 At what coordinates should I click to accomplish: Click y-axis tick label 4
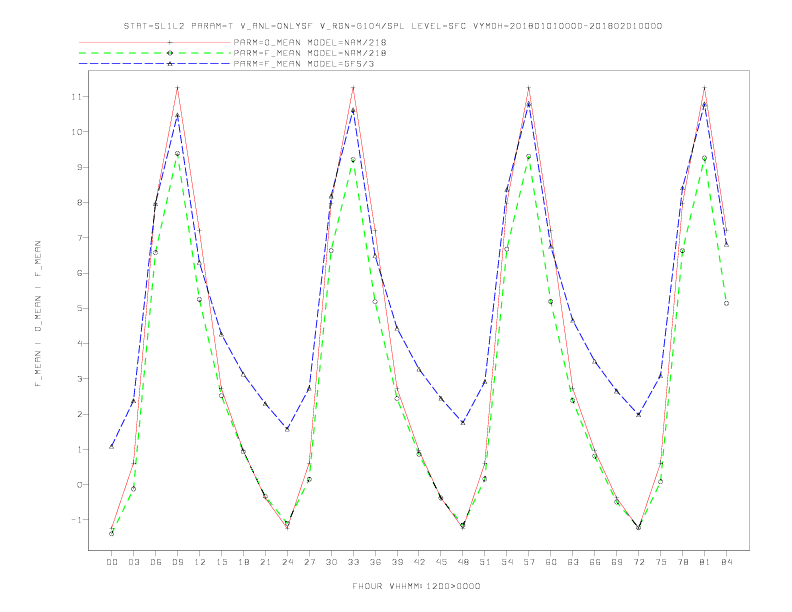[79, 343]
